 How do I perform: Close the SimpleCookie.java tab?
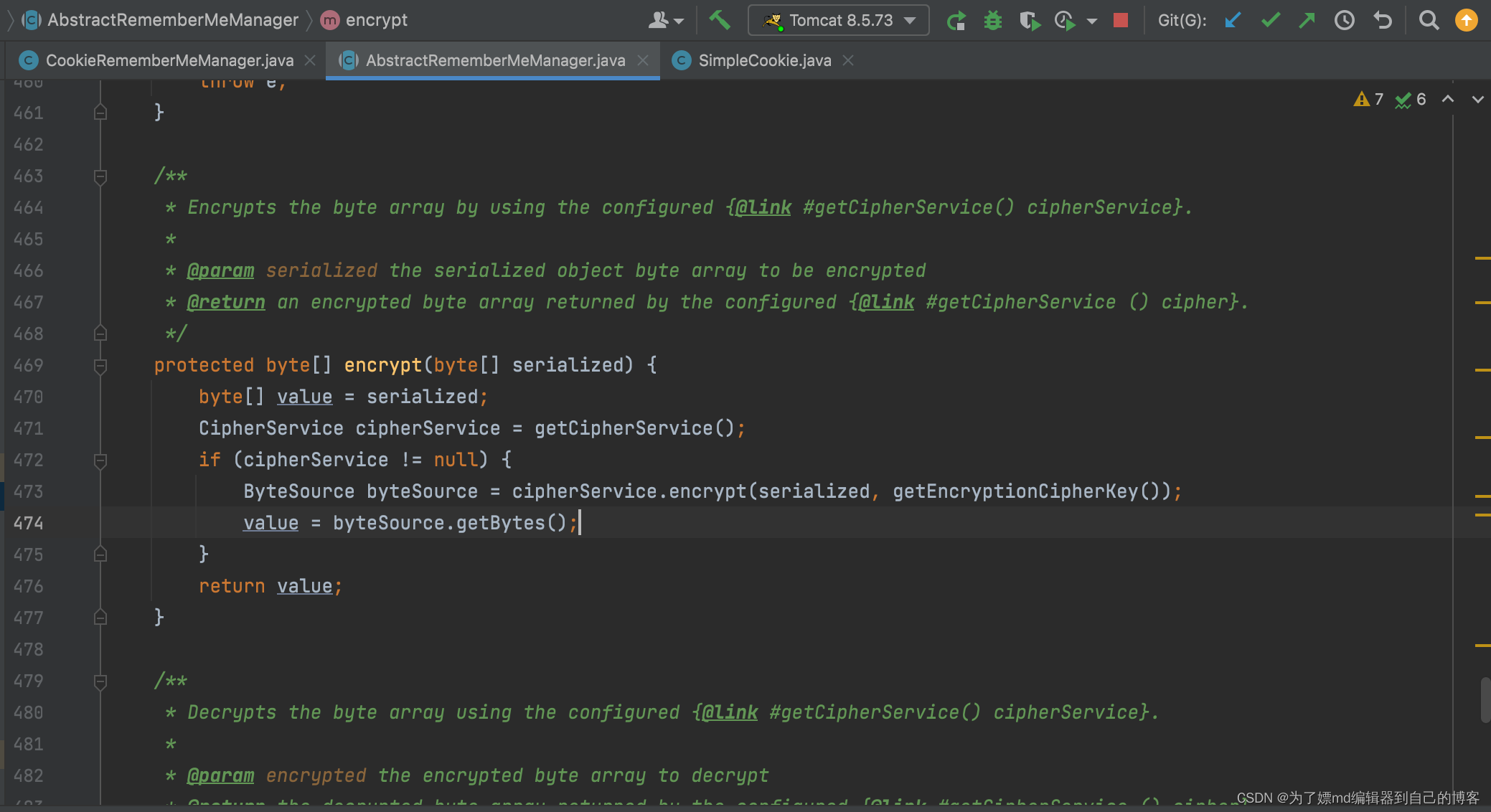pos(848,60)
